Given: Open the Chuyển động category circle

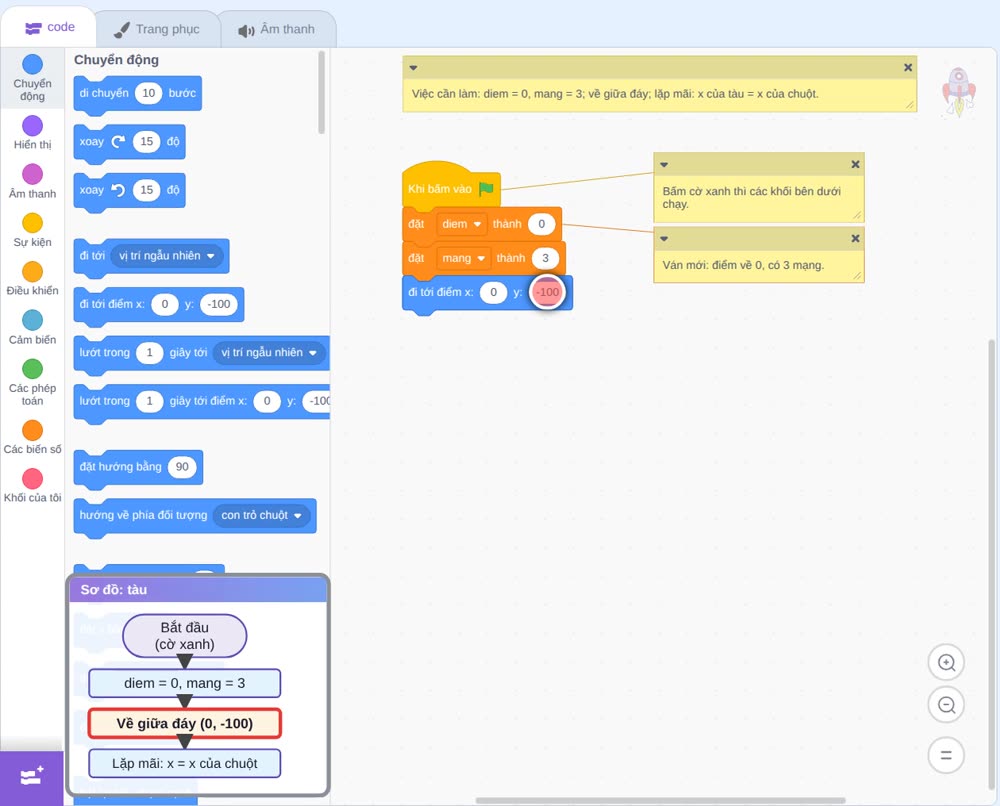Looking at the screenshot, I should click(x=33, y=64).
